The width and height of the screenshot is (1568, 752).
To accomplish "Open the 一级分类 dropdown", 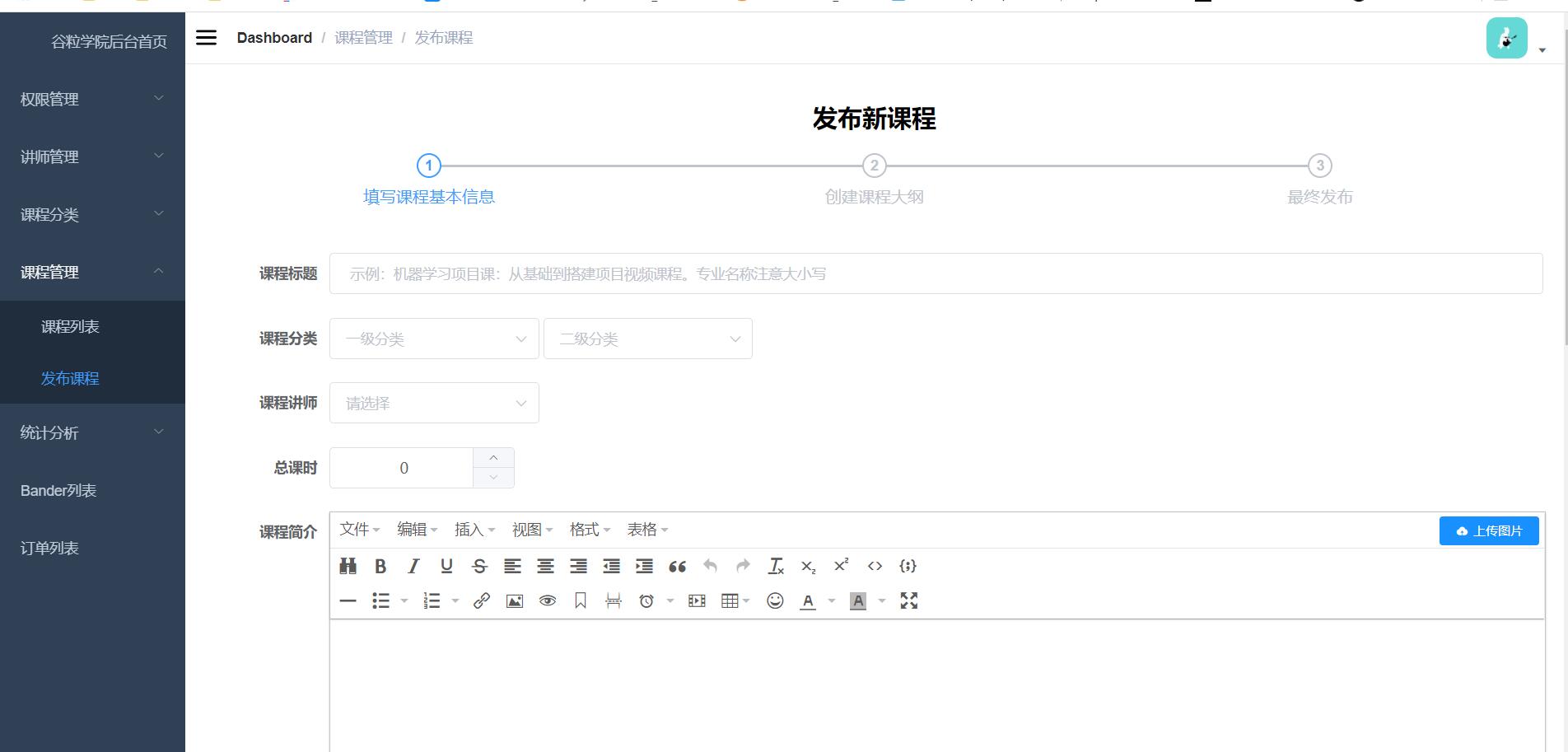I will pos(434,339).
